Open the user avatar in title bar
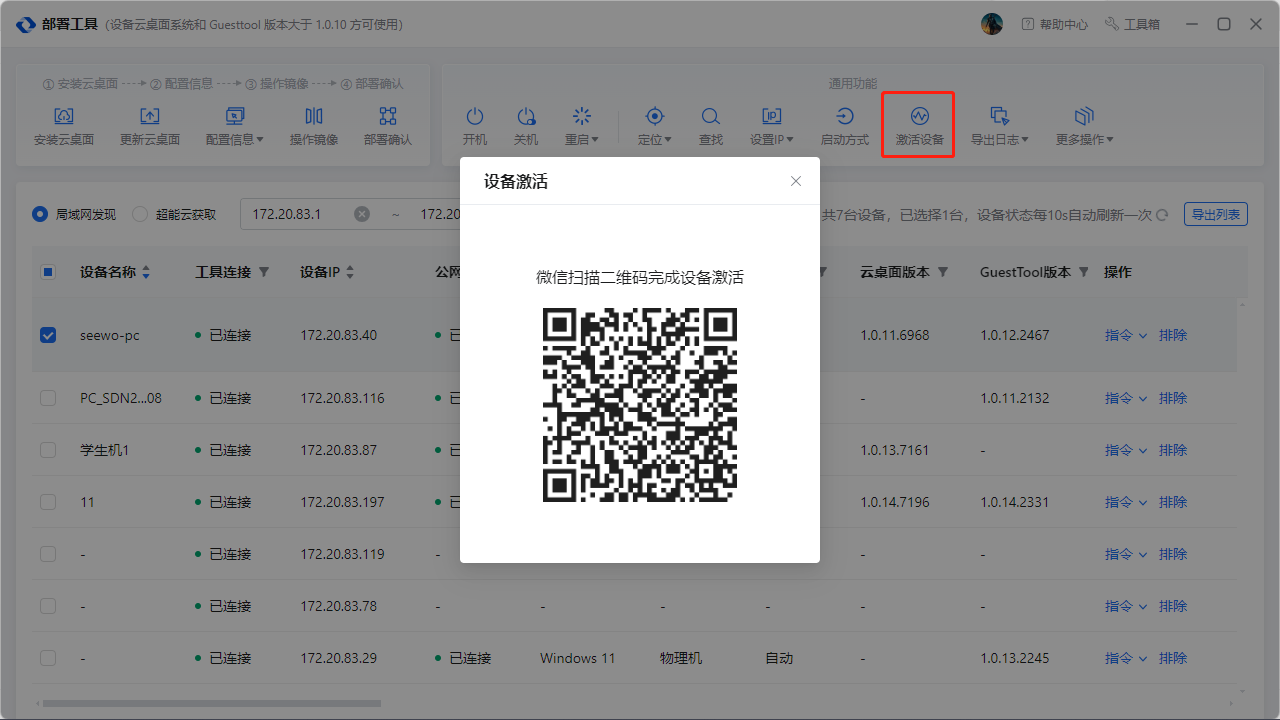The image size is (1280, 720). tap(992, 24)
